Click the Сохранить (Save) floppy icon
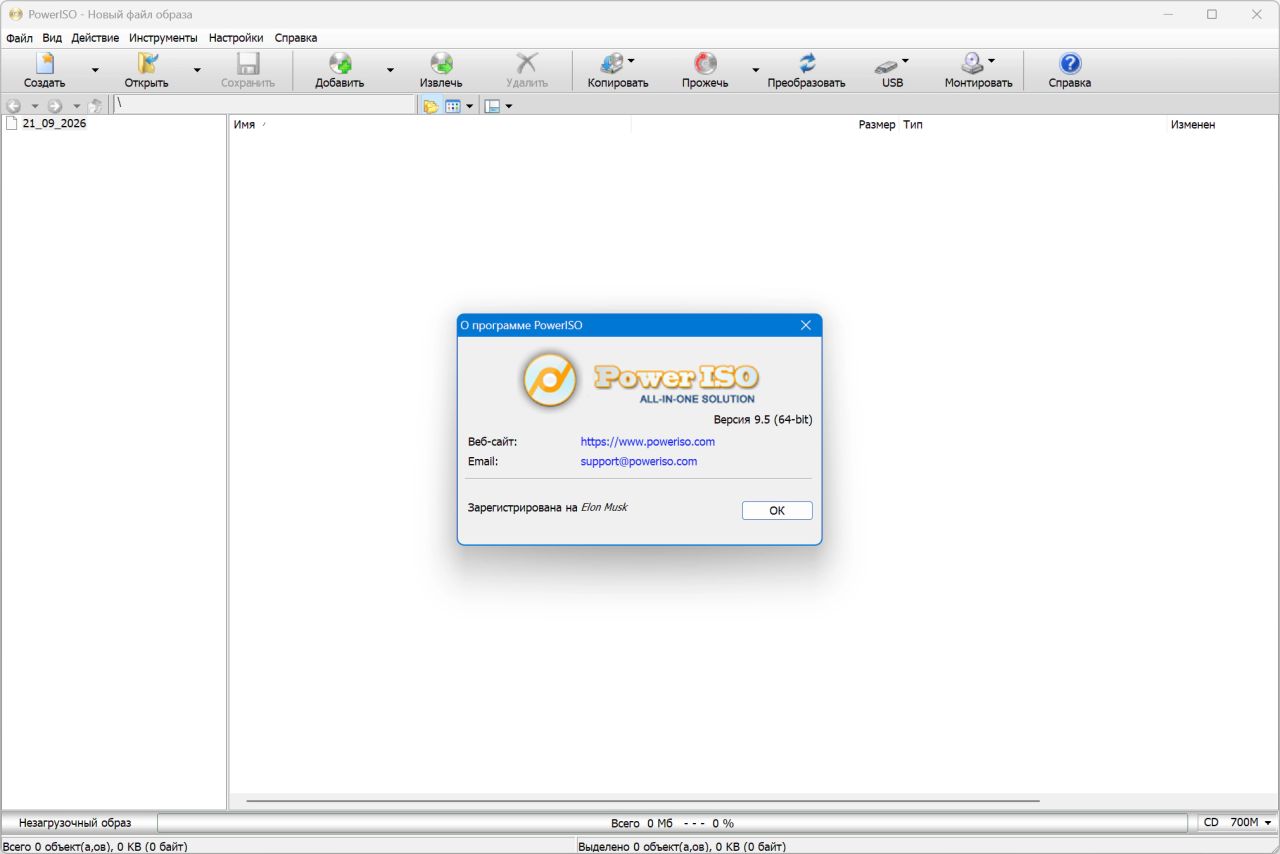The height and width of the screenshot is (854, 1280). pyautogui.click(x=248, y=64)
